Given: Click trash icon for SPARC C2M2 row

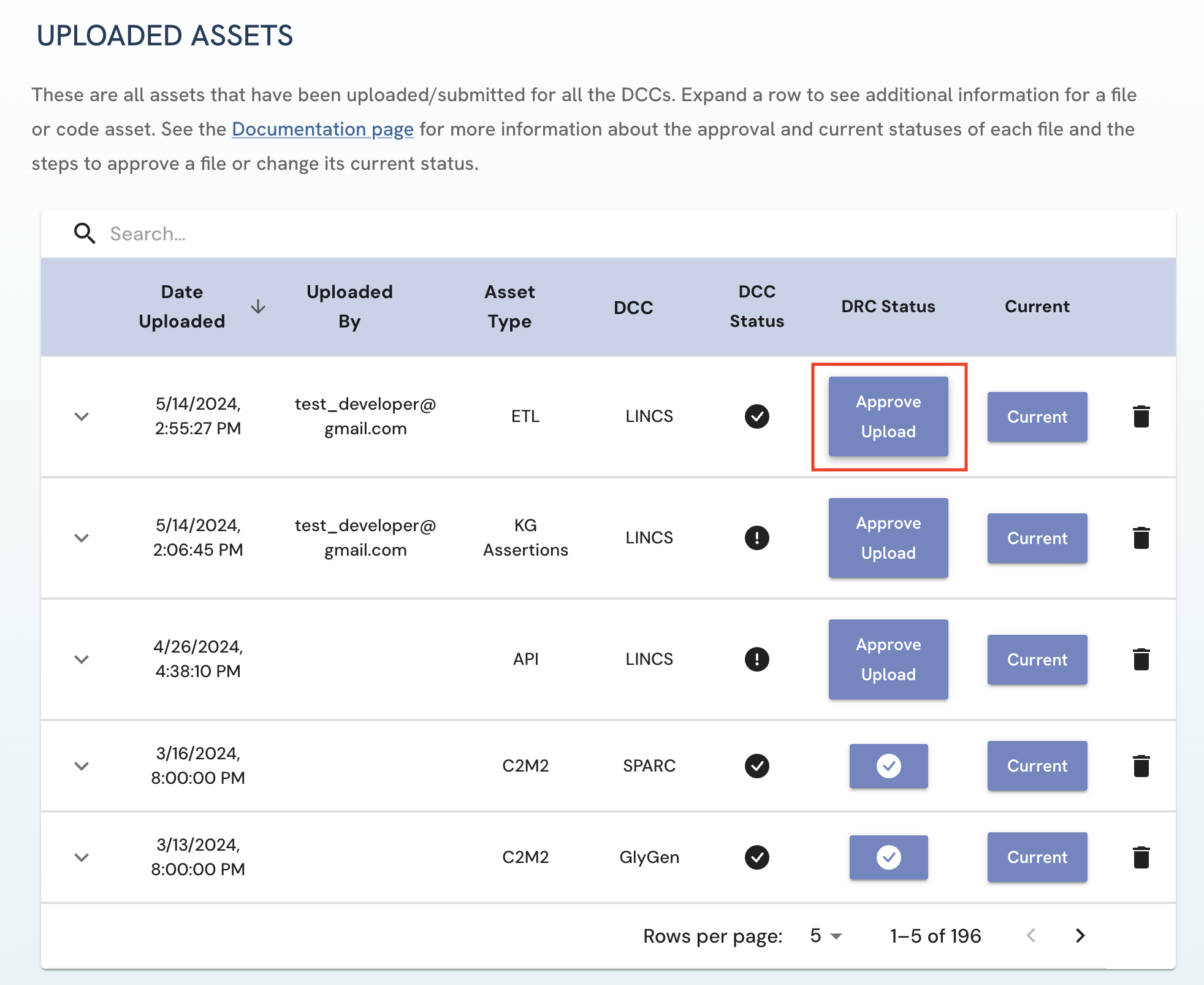Looking at the screenshot, I should point(1141,766).
